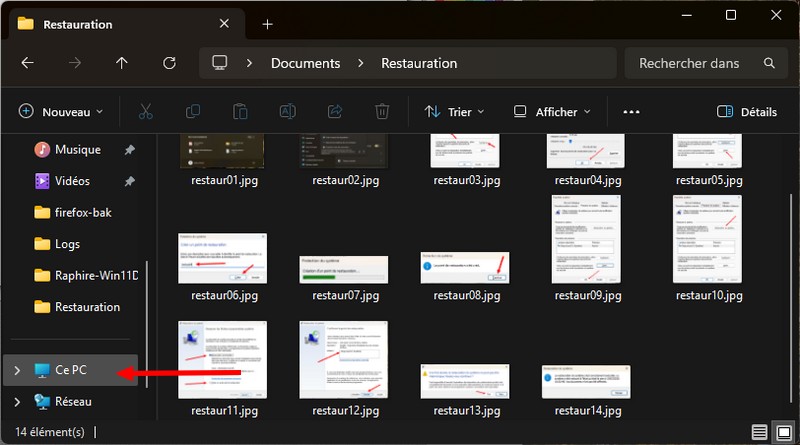The image size is (800, 445).
Task: Expand the Réseau tree node
Action: (x=16, y=401)
